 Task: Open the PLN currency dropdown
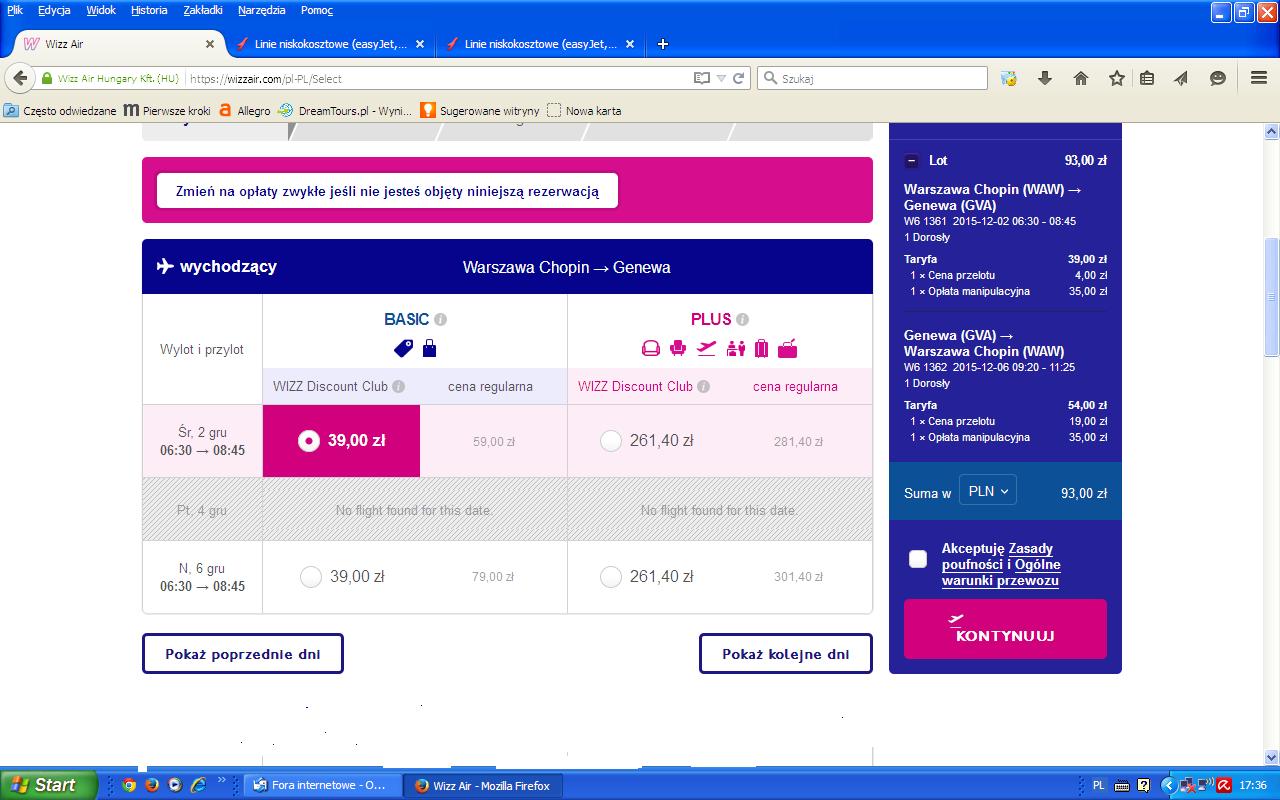tap(987, 491)
